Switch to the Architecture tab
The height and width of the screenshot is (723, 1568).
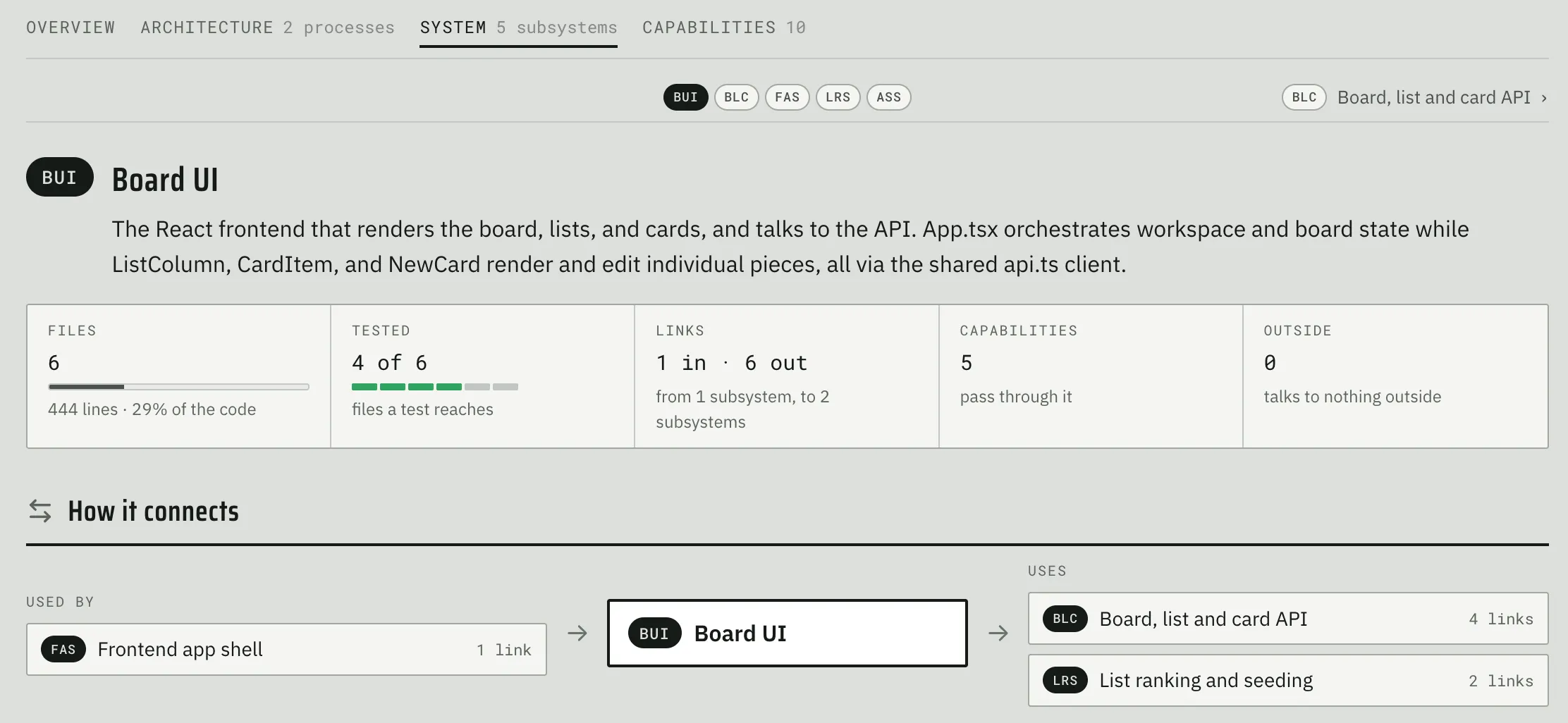(267, 27)
